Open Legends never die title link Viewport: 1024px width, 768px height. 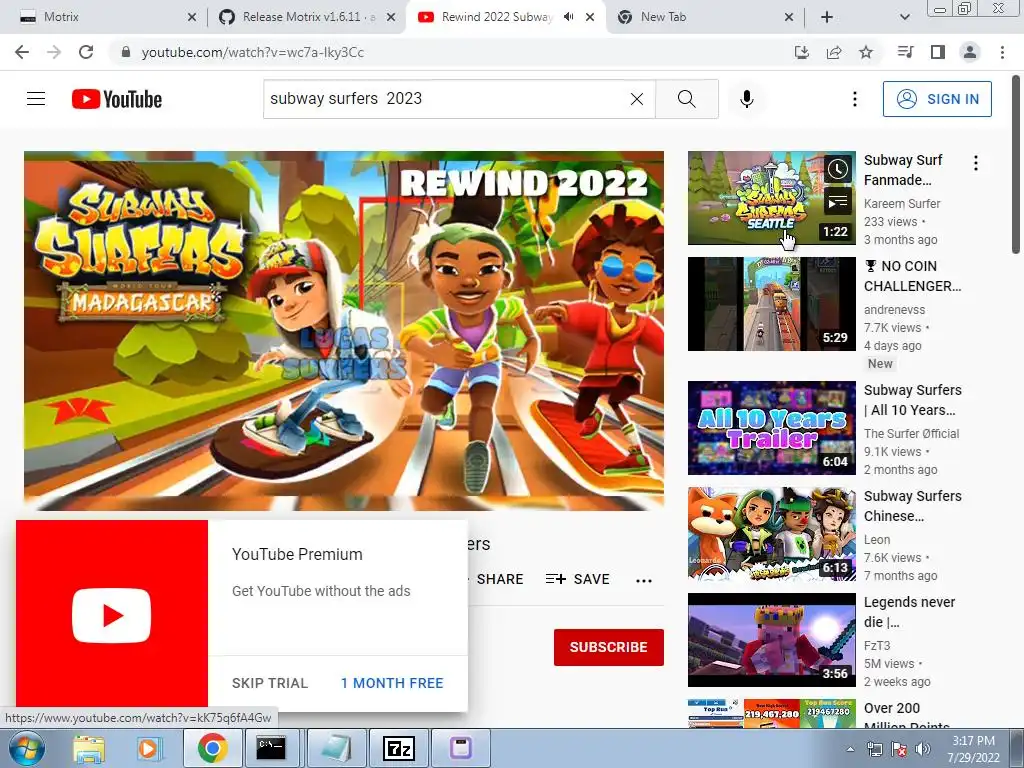910,612
